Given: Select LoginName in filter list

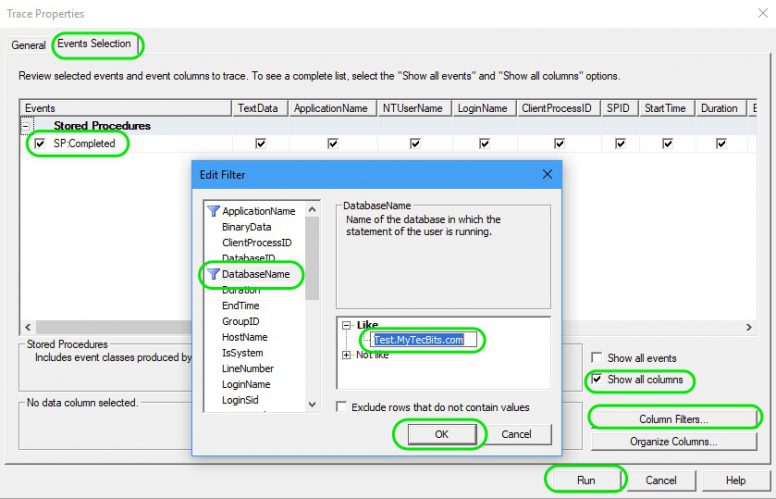Looking at the screenshot, I should (246, 384).
